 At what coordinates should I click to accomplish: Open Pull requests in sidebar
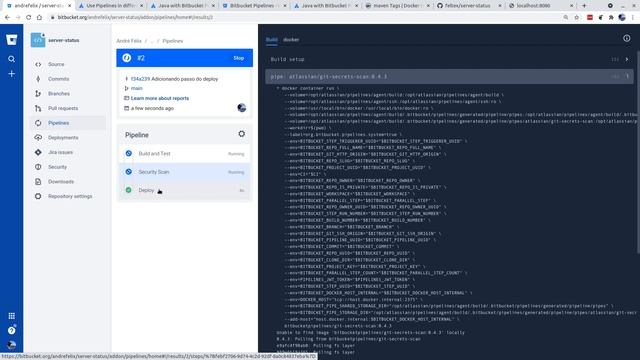[63, 109]
